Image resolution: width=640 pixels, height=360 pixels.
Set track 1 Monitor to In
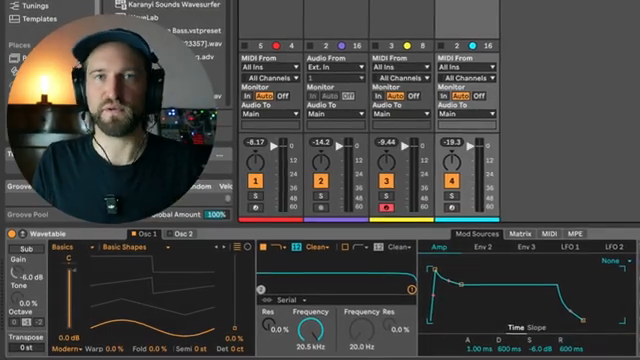[x=247, y=96]
